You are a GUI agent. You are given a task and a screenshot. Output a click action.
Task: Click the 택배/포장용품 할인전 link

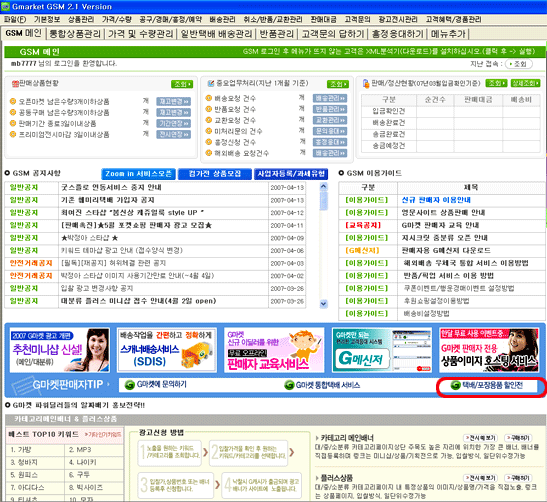(x=493, y=385)
